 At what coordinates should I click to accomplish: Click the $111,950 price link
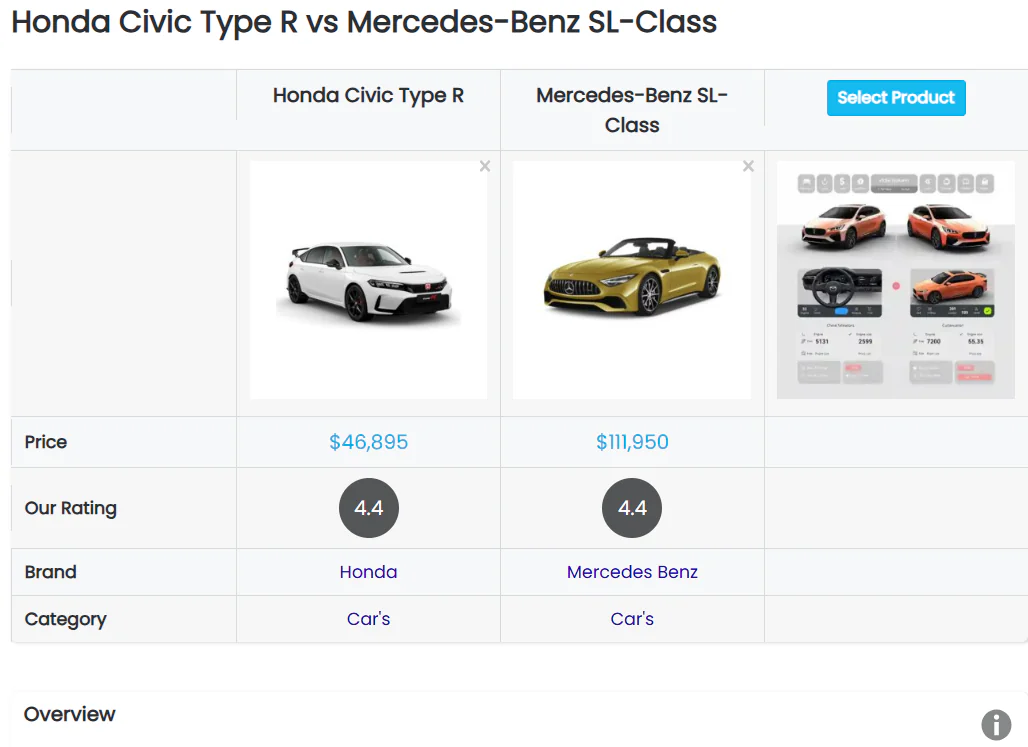point(632,440)
